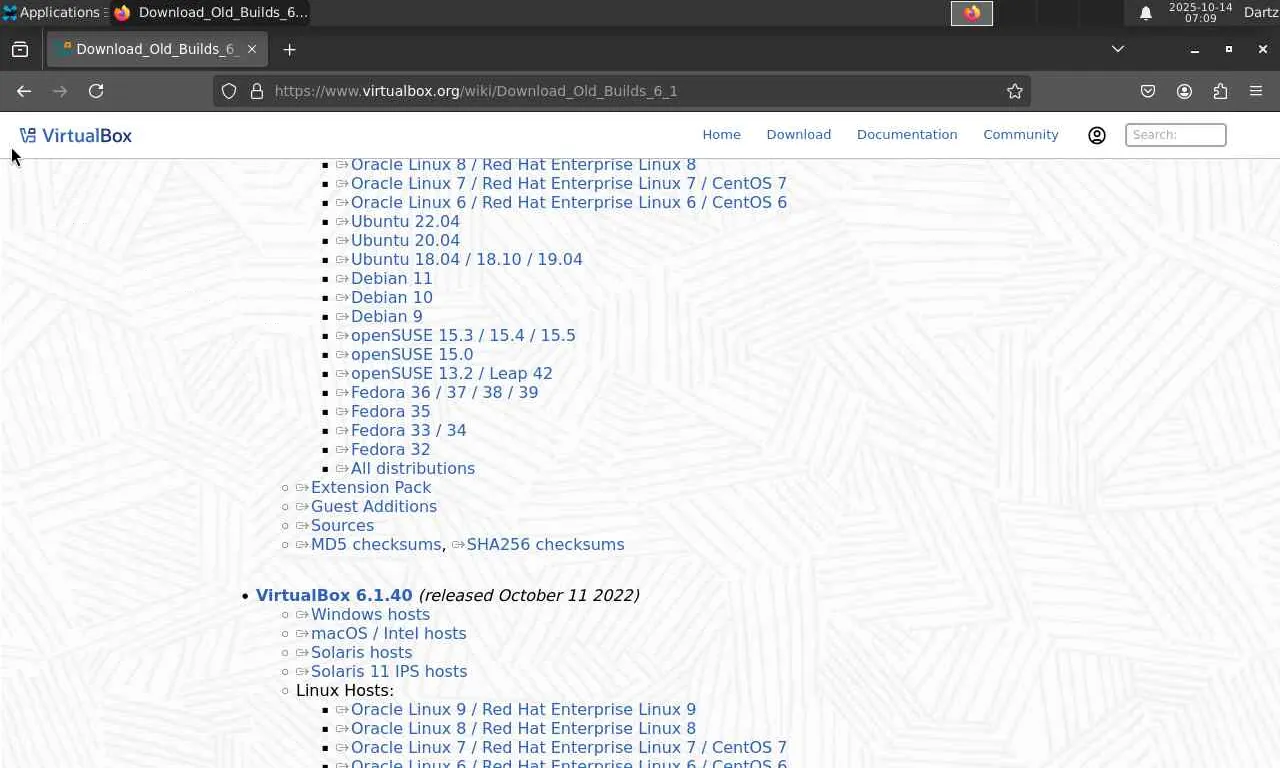1280x768 pixels.
Task: Go back with the browser back arrow
Action: (x=24, y=91)
